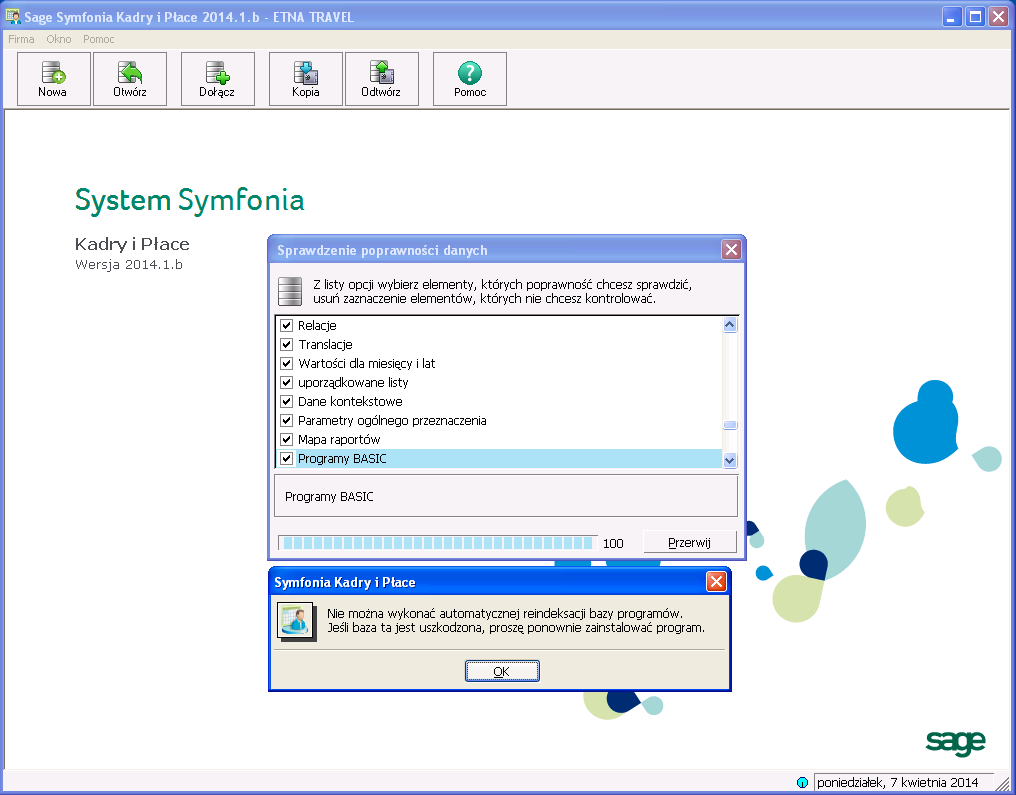Select the Mapa raportów list row text
The height and width of the screenshot is (795, 1016).
coord(339,439)
